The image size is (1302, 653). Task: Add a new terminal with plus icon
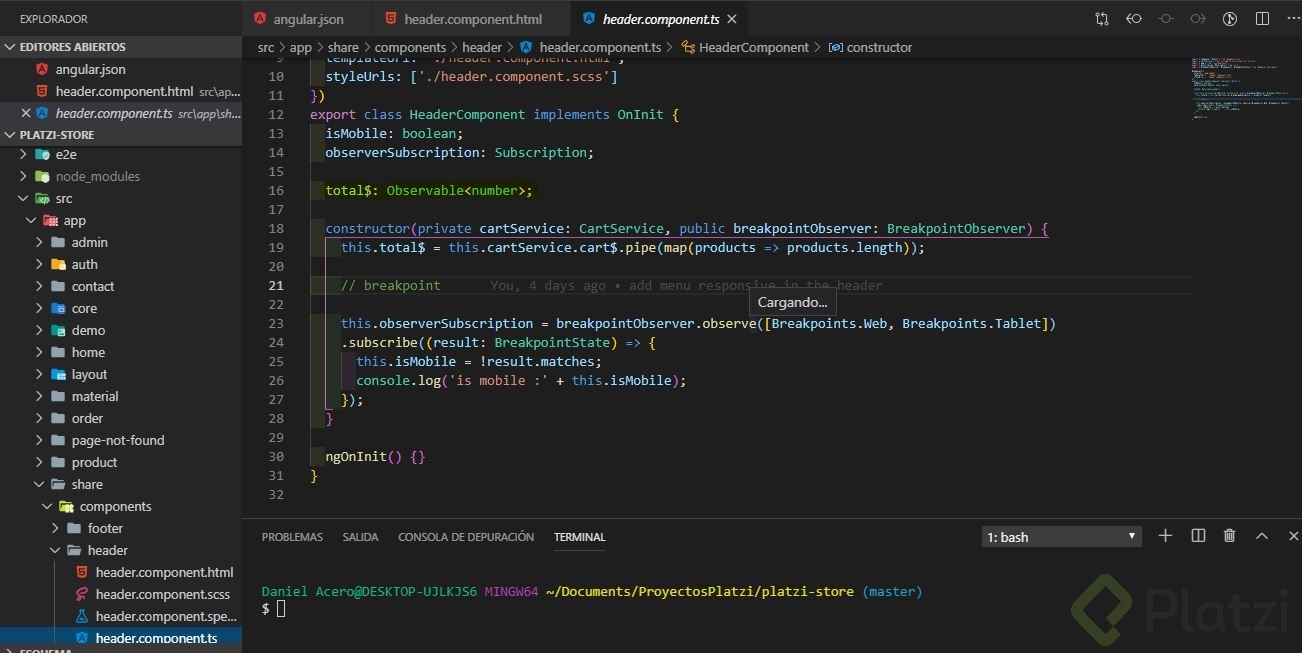pyautogui.click(x=1165, y=536)
